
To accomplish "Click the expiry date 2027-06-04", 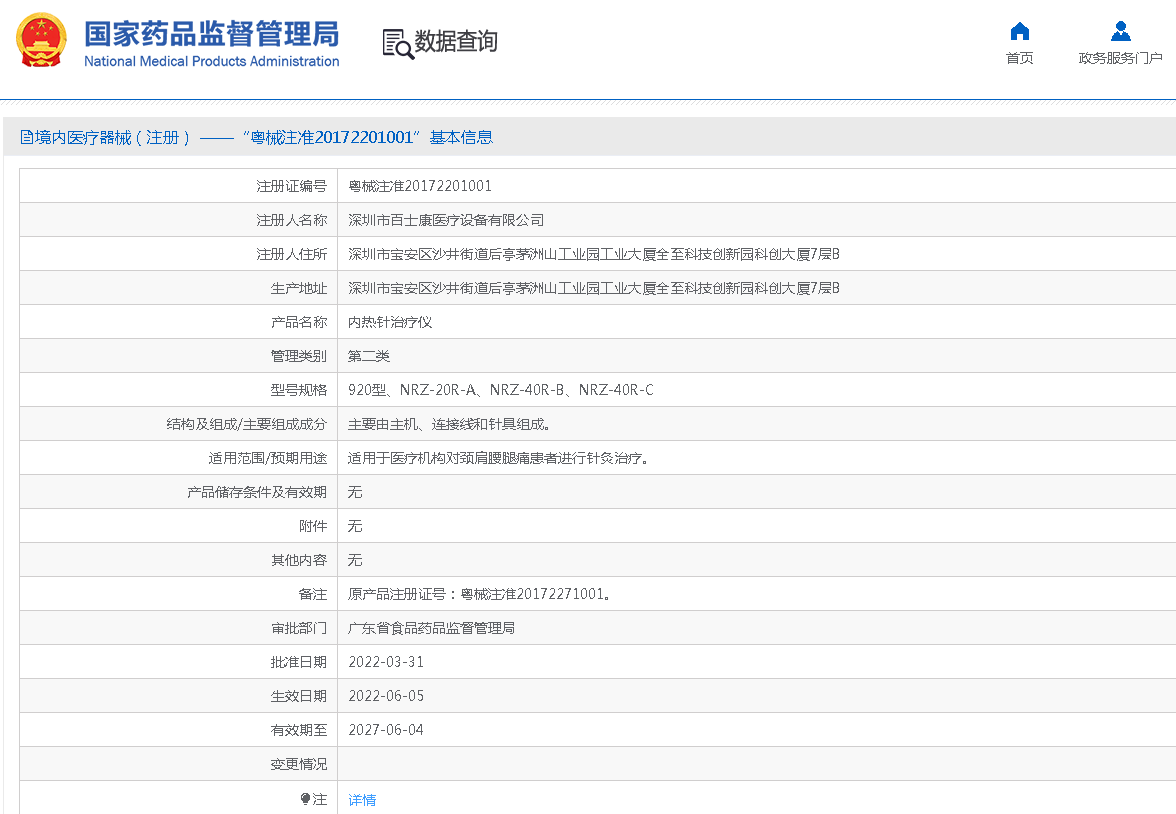I will 386,730.
